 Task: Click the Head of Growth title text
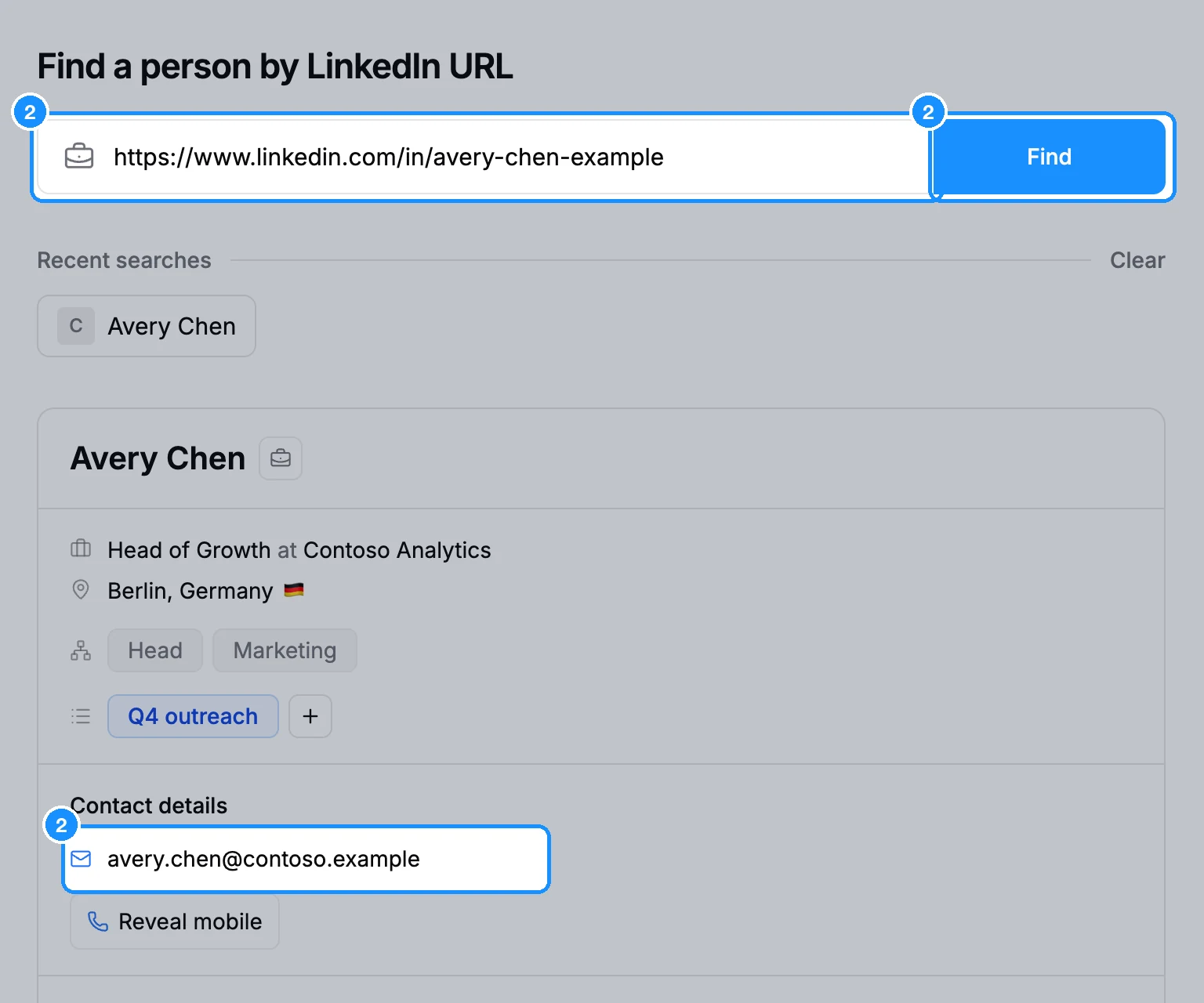tap(189, 550)
